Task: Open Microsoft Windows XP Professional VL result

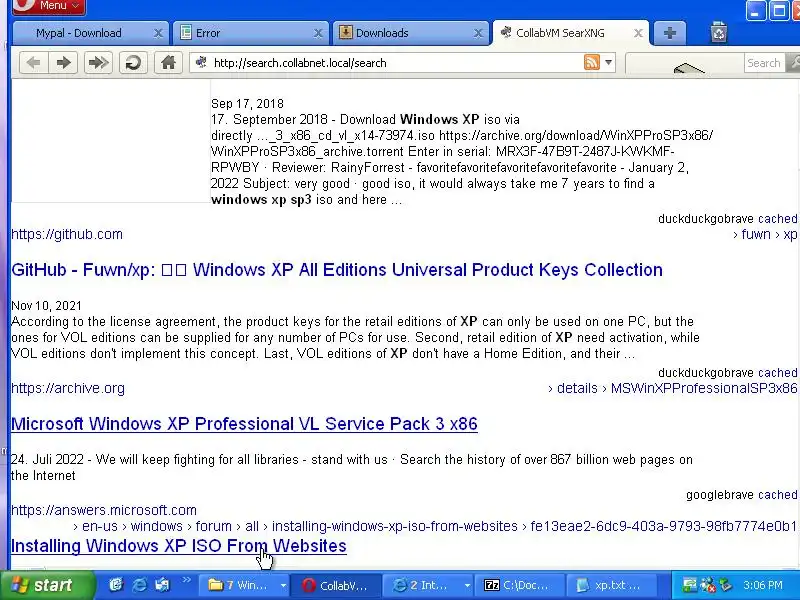Action: click(244, 423)
